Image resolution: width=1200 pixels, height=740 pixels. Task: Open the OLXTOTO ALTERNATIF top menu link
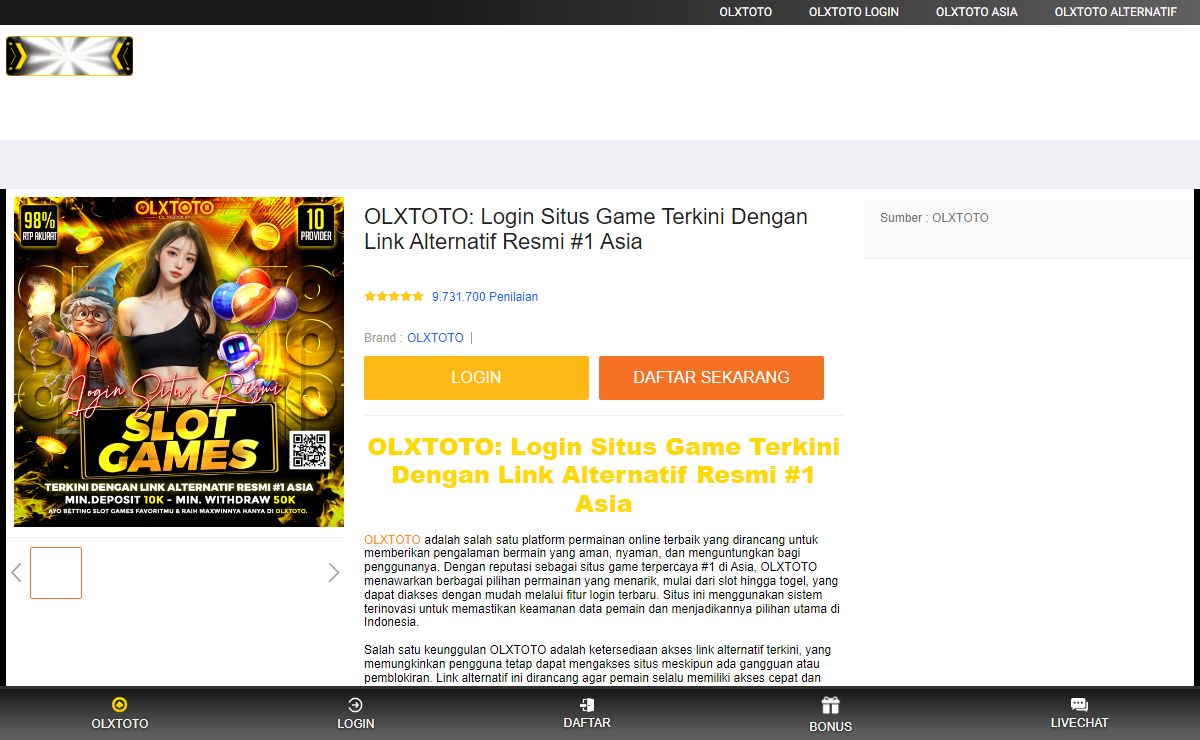pyautogui.click(x=1115, y=12)
